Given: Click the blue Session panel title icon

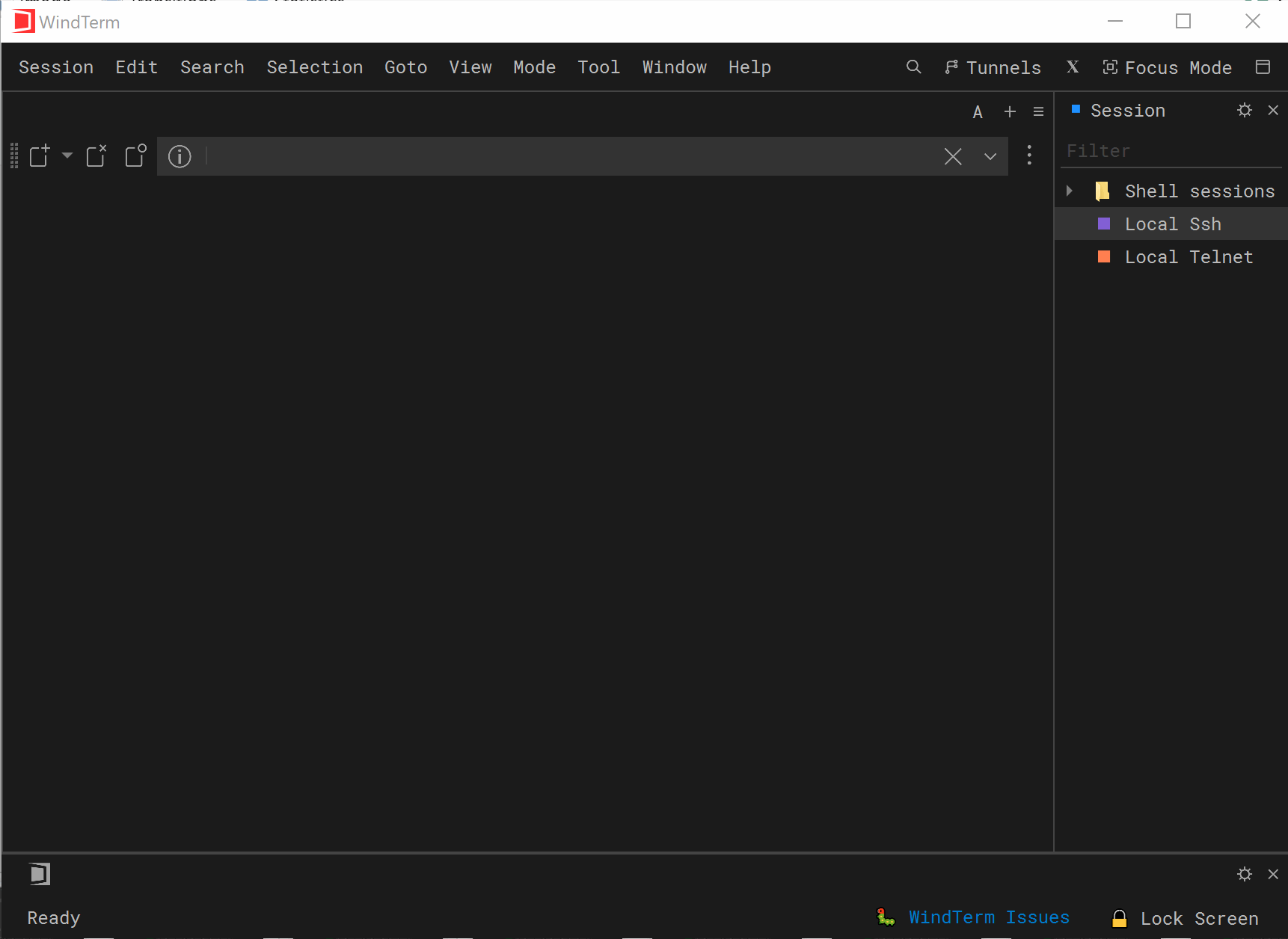Looking at the screenshot, I should pos(1076,109).
